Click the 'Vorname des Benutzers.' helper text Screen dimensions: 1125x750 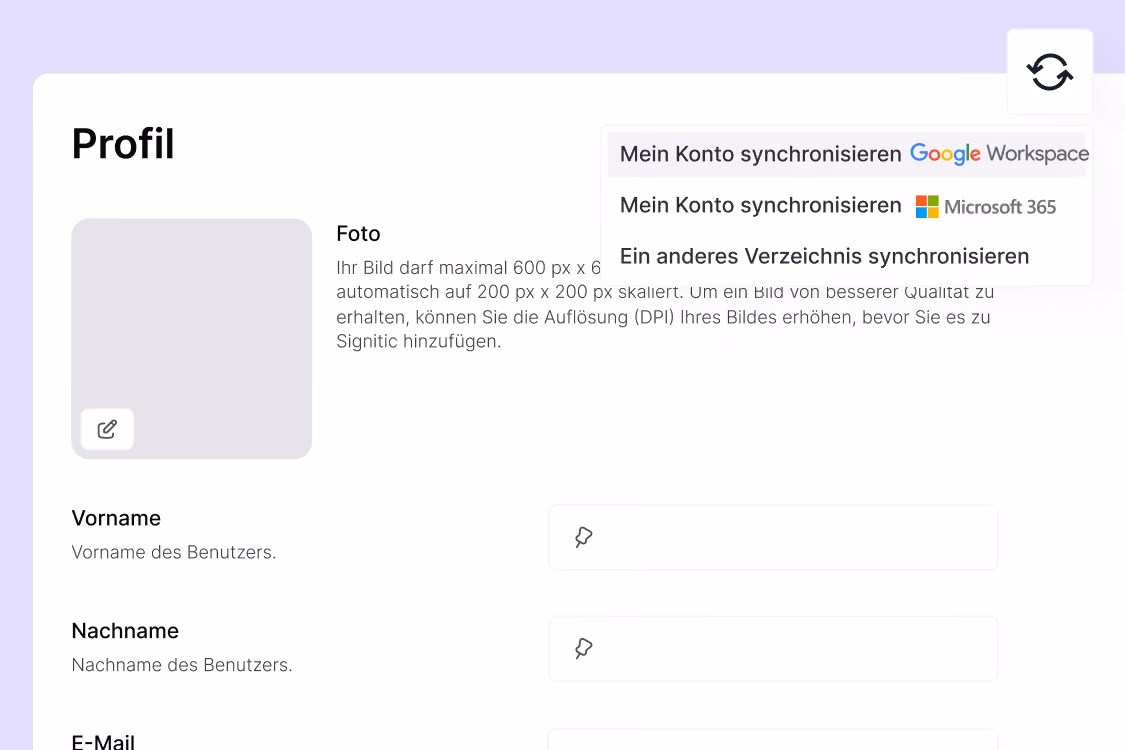coord(174,552)
